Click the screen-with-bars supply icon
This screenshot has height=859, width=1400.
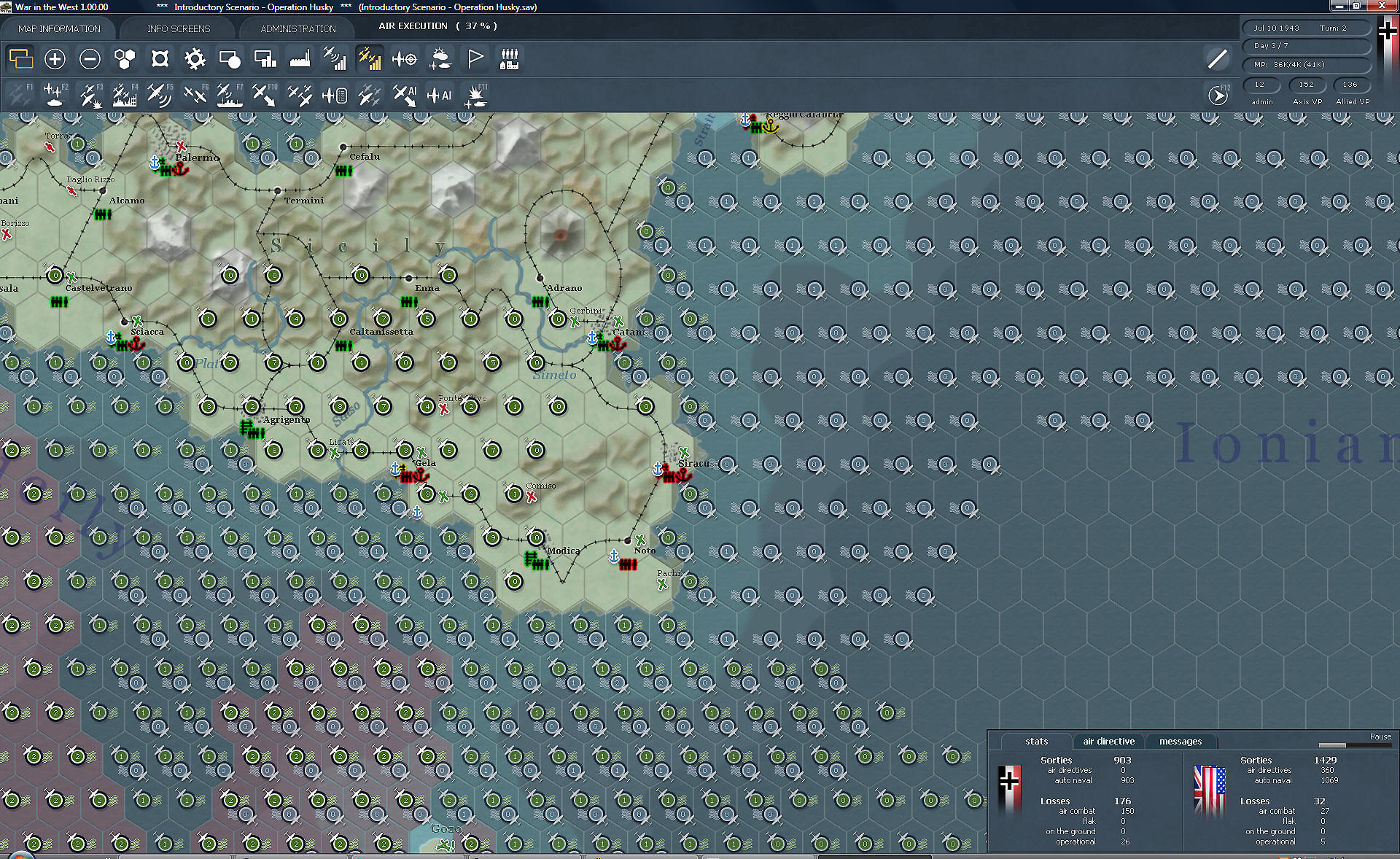[x=265, y=59]
